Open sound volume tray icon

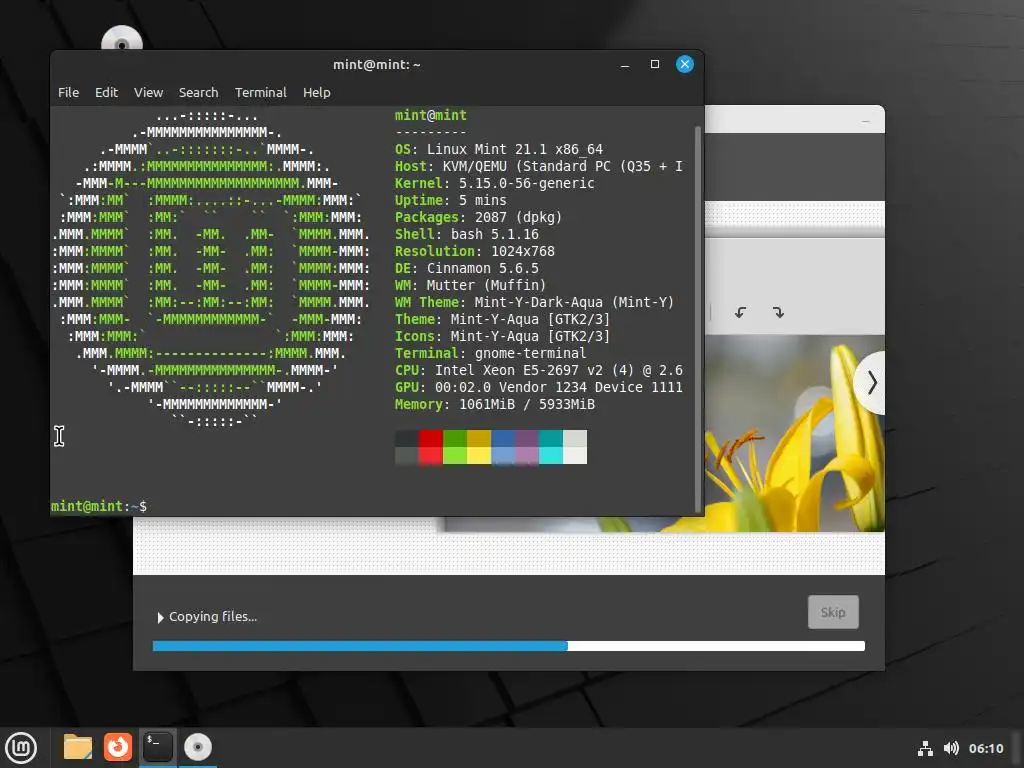(951, 748)
